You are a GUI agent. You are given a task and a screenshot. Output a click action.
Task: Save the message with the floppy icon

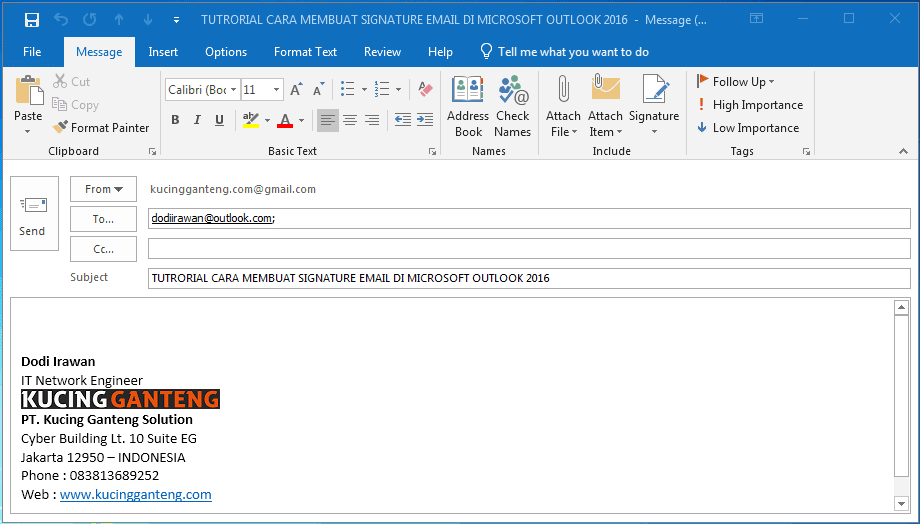pos(32,20)
